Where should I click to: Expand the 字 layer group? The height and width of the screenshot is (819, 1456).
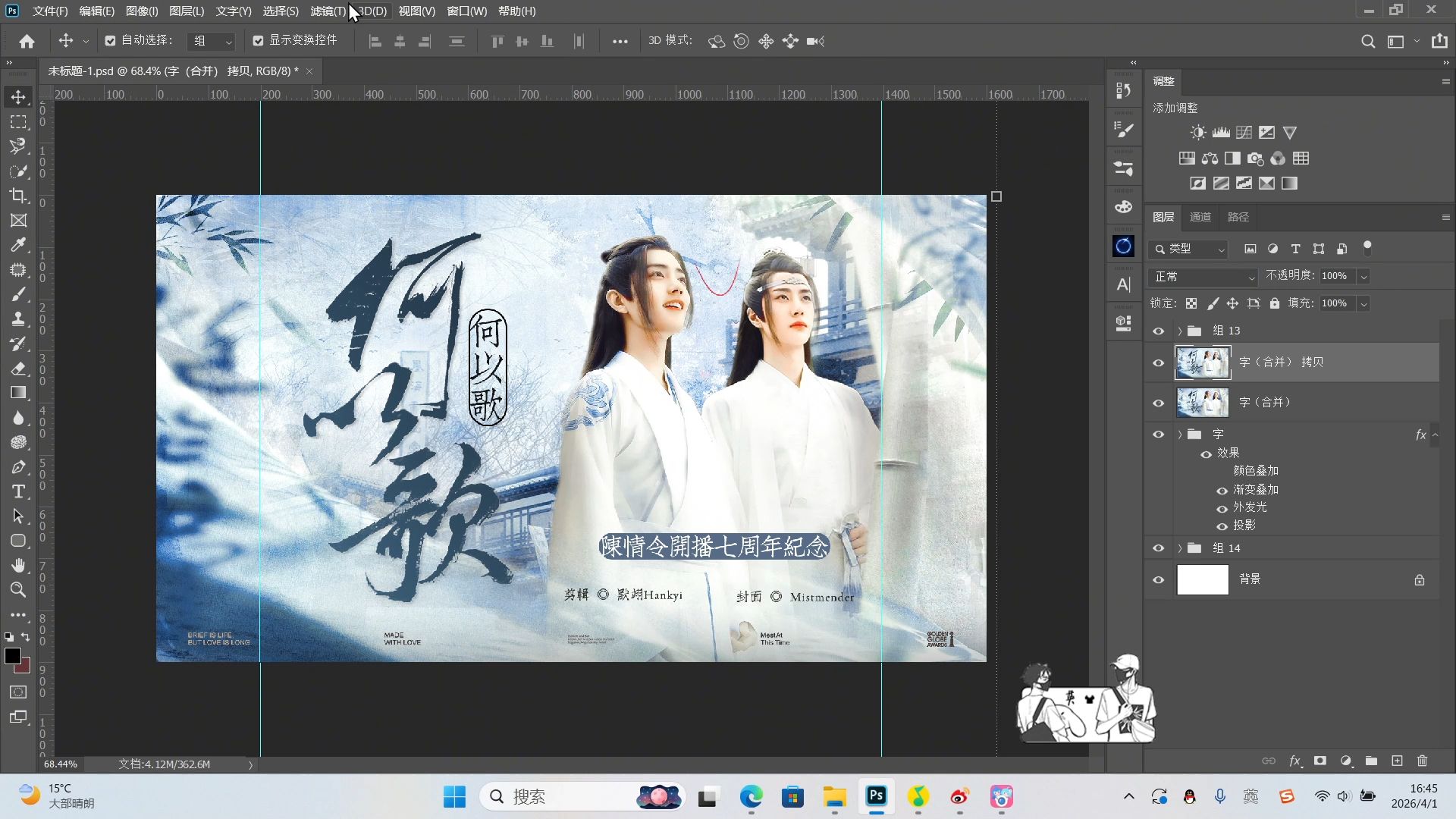click(x=1180, y=435)
